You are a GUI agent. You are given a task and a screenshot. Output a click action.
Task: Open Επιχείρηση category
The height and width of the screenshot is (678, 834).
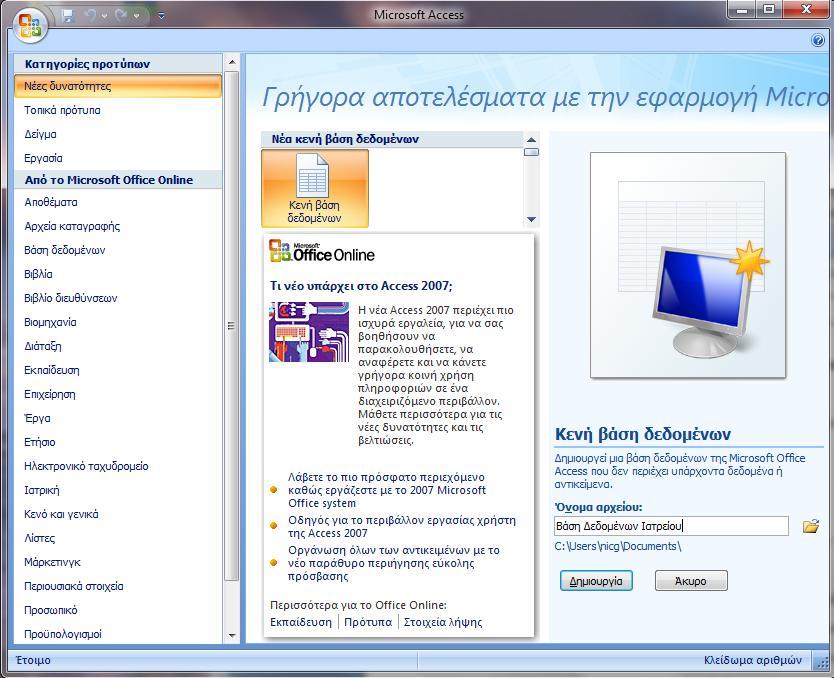118,394
